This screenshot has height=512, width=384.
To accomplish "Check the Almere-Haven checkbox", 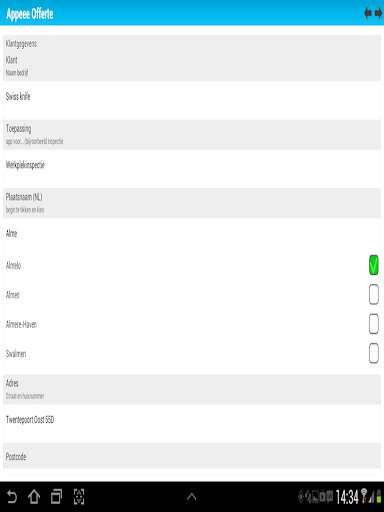I will [x=374, y=324].
